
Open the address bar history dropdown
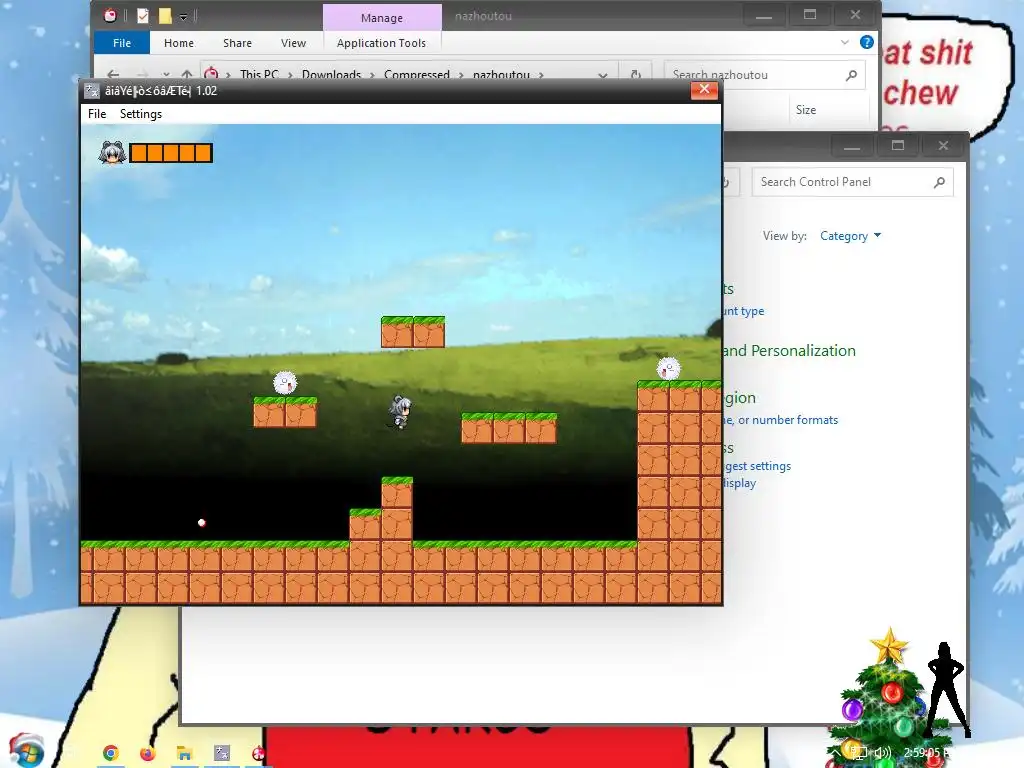tap(602, 74)
